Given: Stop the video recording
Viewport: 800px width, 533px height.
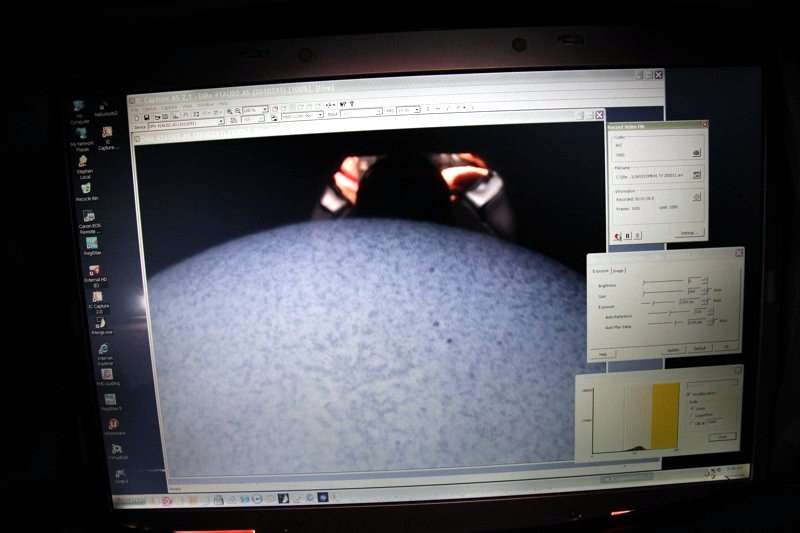Looking at the screenshot, I should click(637, 236).
